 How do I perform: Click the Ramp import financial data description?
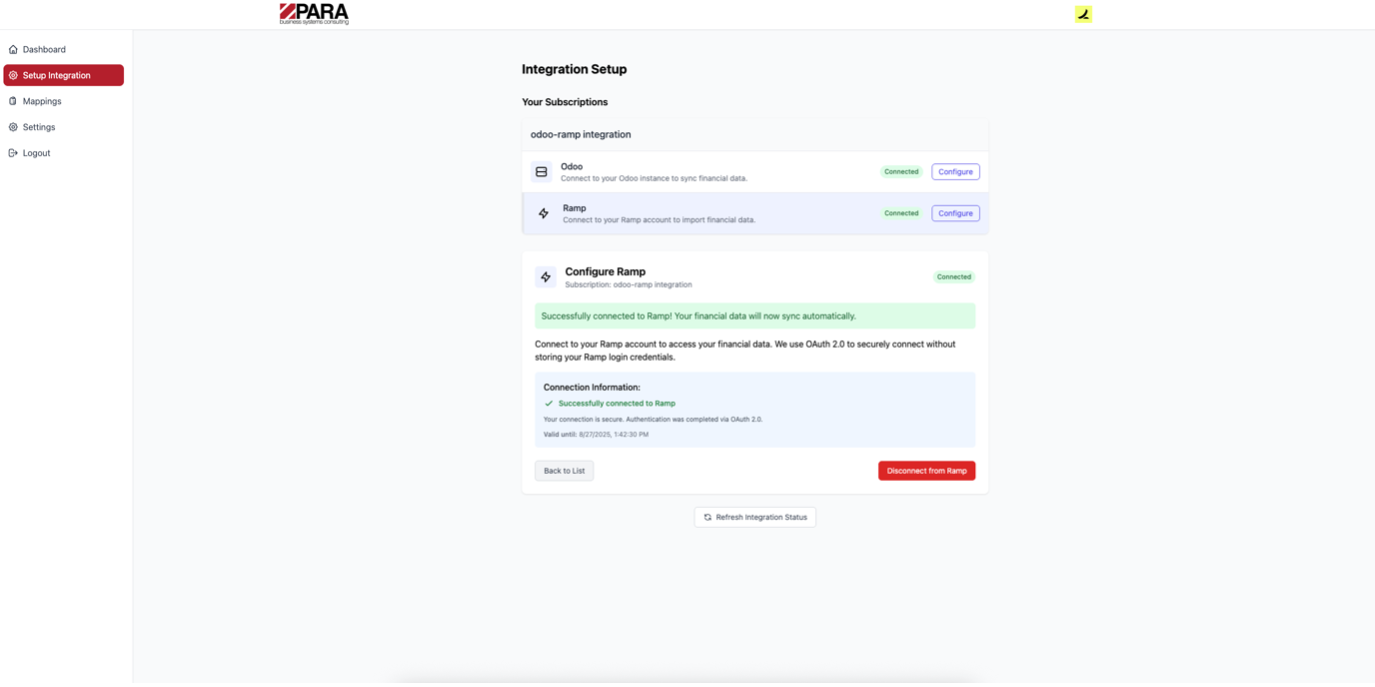point(659,220)
